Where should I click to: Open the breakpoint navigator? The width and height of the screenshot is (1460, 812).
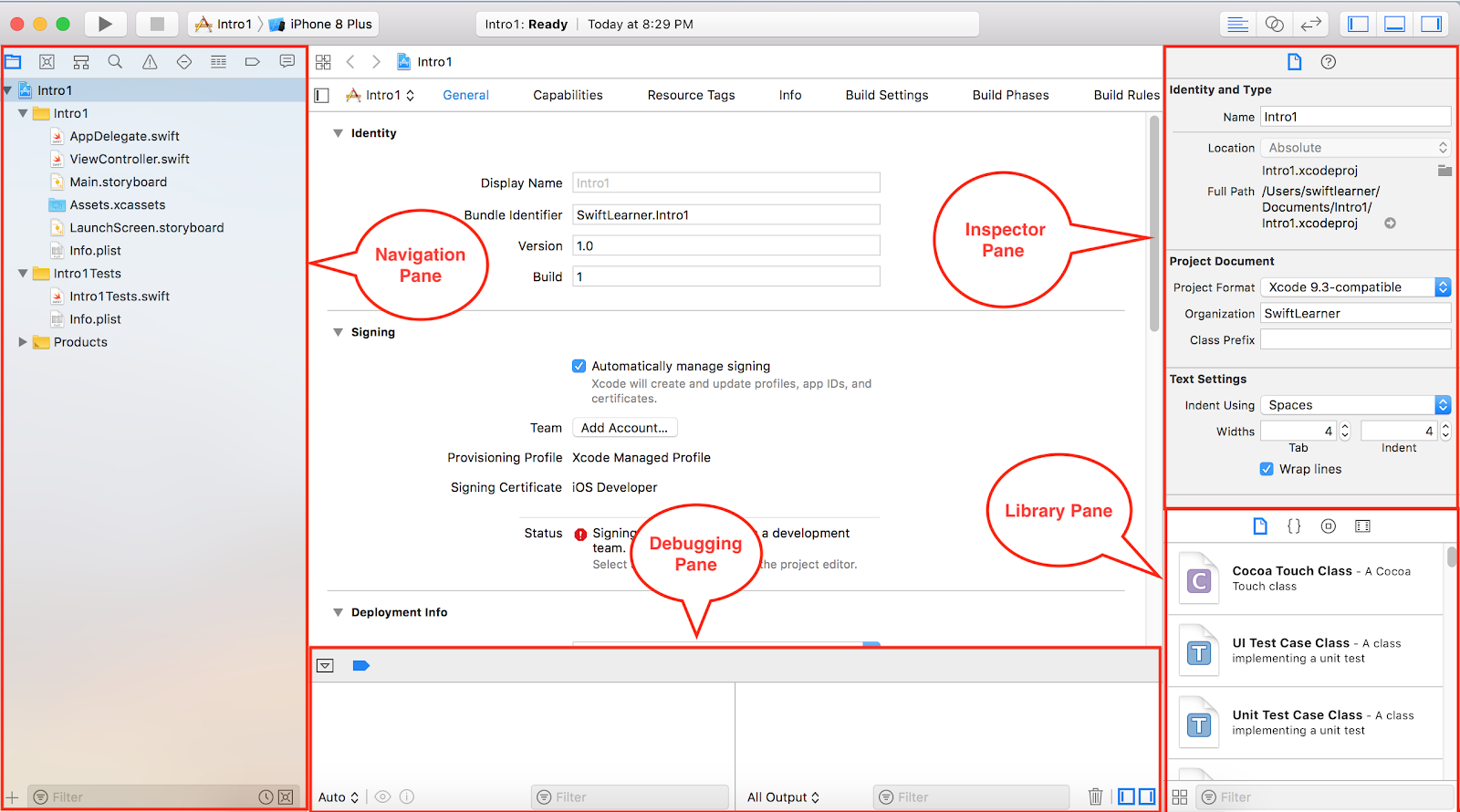click(x=253, y=62)
